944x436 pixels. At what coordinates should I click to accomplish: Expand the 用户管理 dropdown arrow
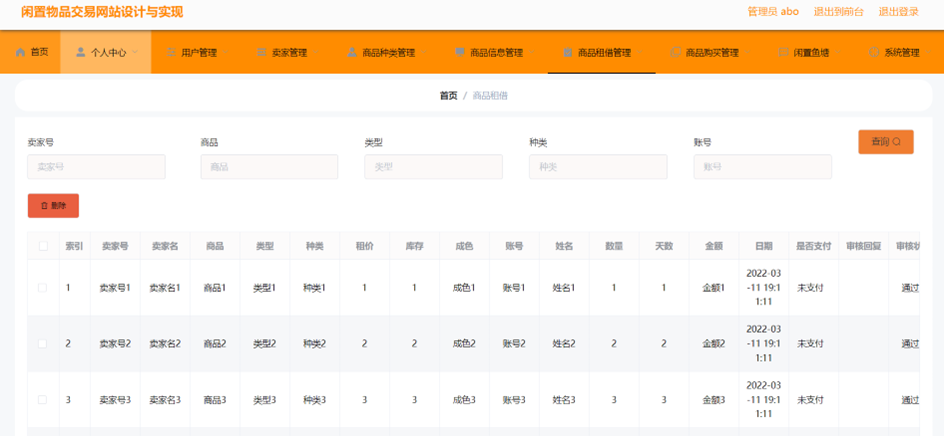(x=226, y=52)
